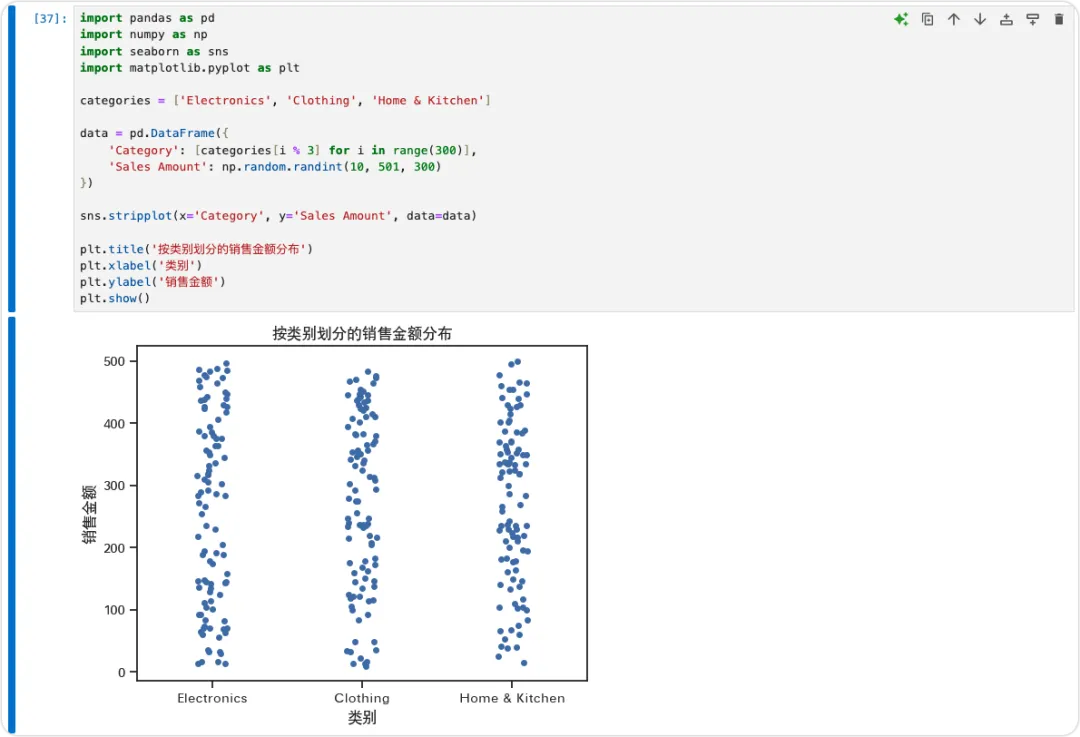Click the 'sns.stripplot(...)' code line

[278, 216]
